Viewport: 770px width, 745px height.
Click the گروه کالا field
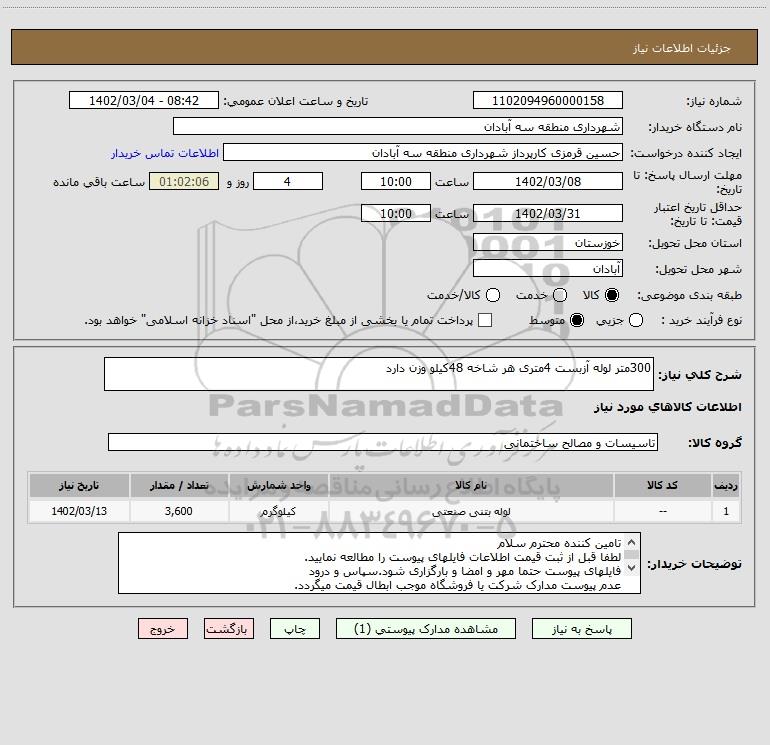click(383, 442)
